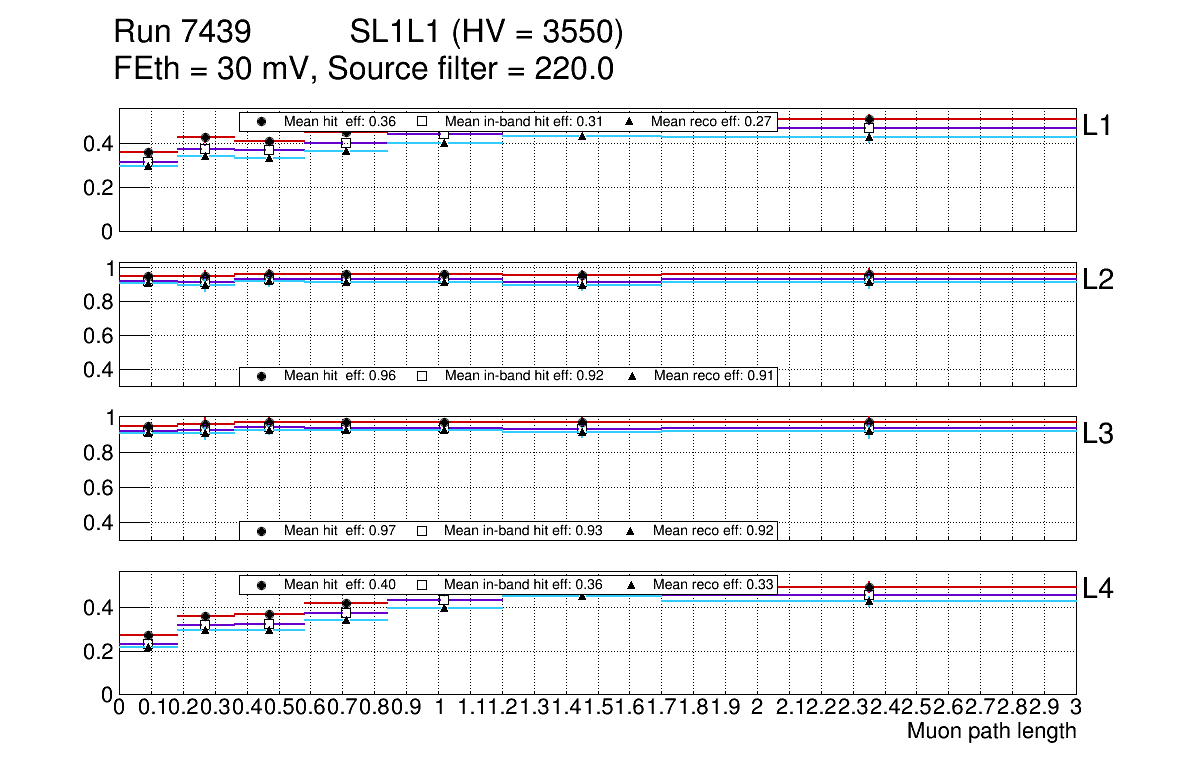This screenshot has height=772, width=1196.
Task: Click the open square marker in L1 legend
Action: [421, 122]
